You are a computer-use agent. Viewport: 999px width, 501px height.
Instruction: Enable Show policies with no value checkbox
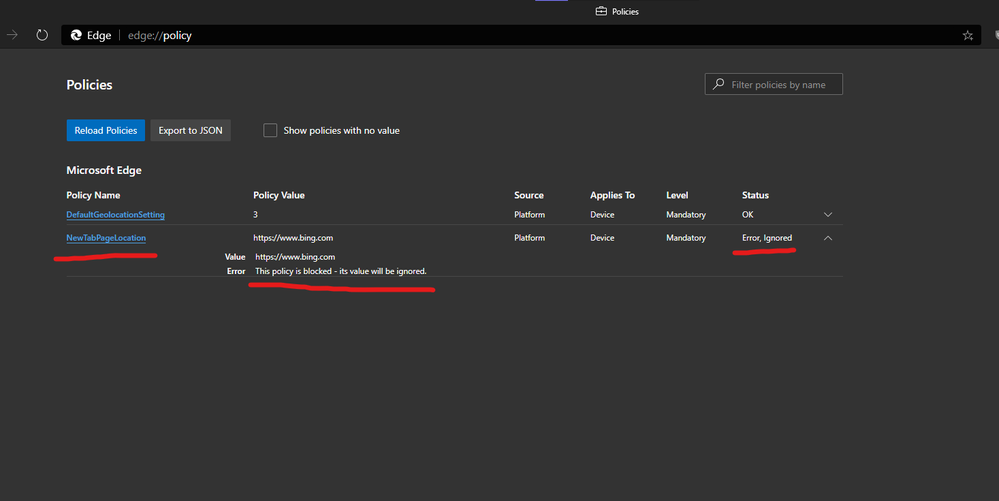[x=270, y=131]
